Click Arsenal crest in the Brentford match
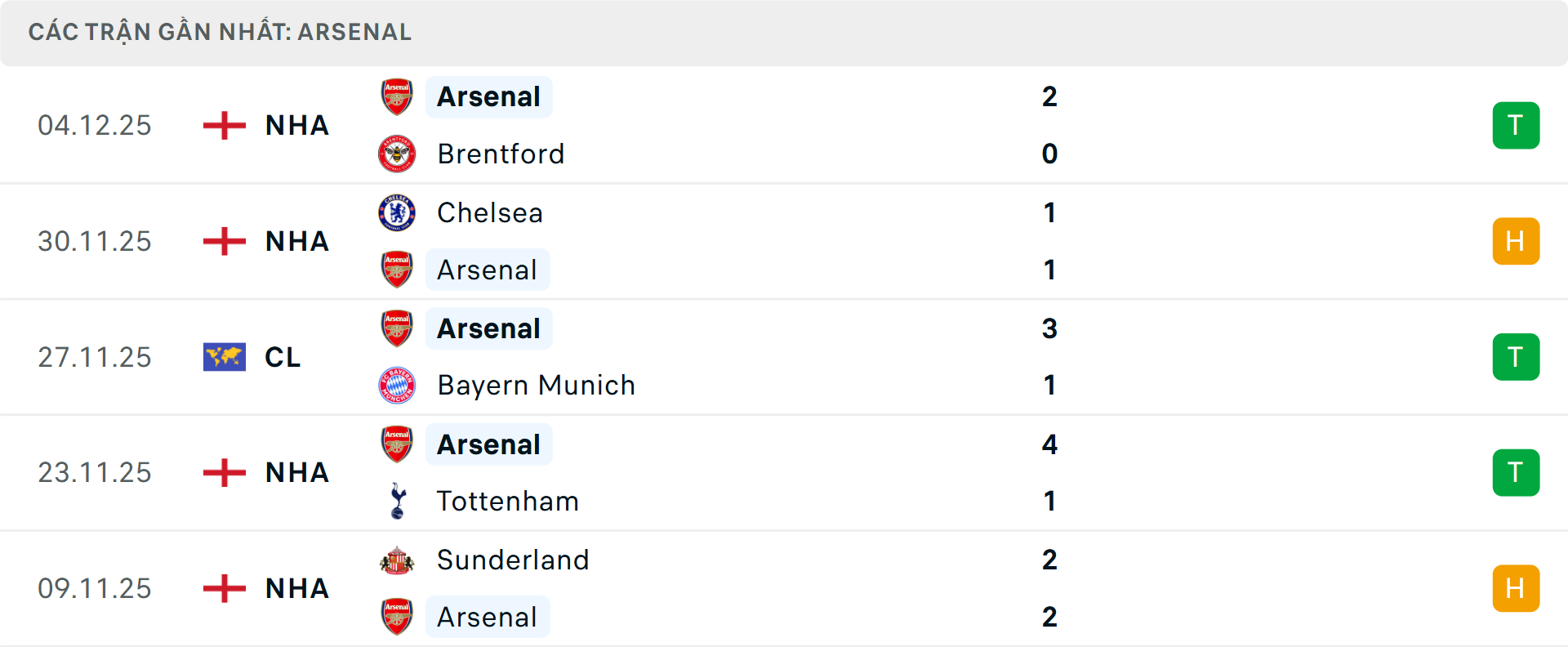Image resolution: width=1568 pixels, height=647 pixels. (397, 96)
